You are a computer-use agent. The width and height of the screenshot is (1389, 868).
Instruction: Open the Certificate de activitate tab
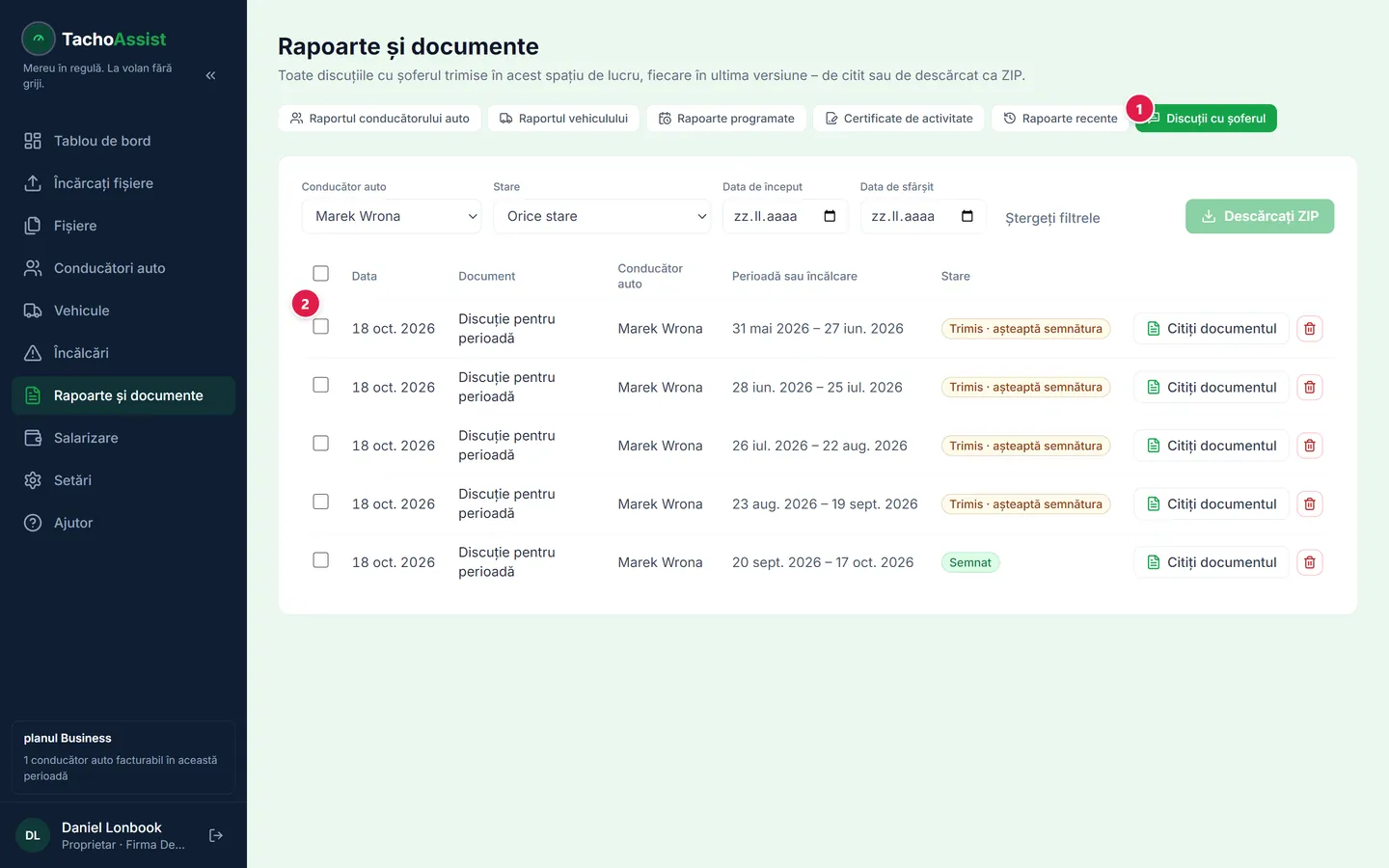click(899, 119)
